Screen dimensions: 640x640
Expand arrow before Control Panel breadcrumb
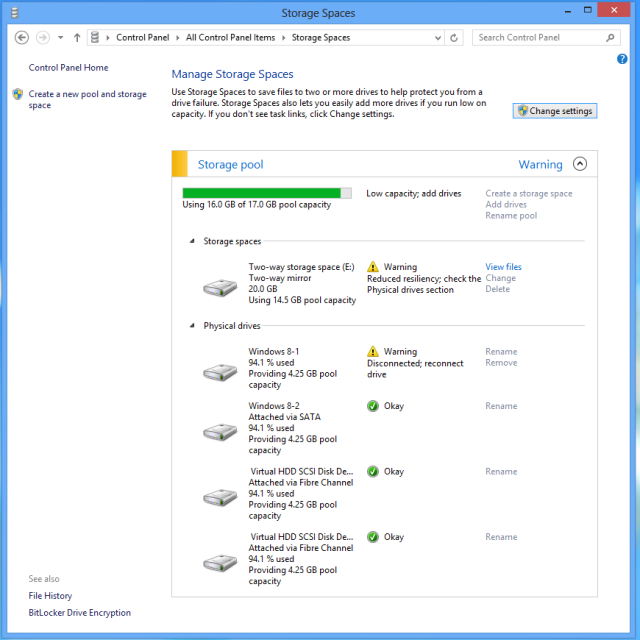[x=108, y=38]
